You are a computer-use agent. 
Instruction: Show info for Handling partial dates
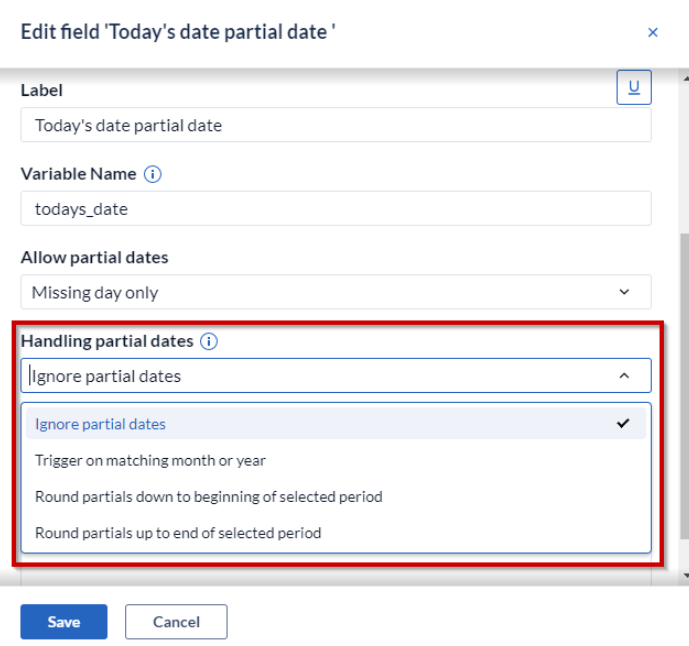click(x=209, y=341)
